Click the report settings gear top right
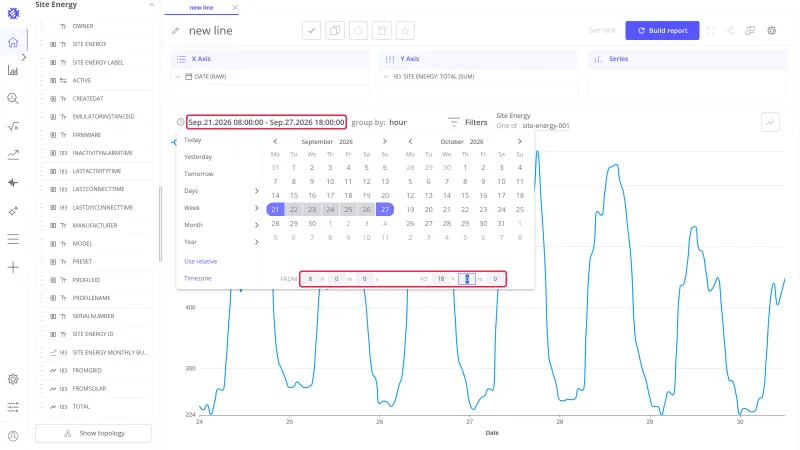 pyautogui.click(x=771, y=31)
